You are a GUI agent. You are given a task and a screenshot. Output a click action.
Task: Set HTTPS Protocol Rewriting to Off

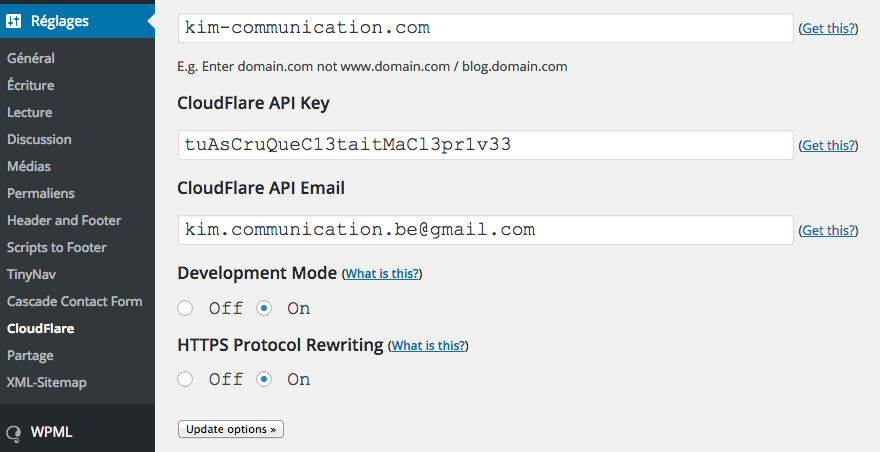click(x=185, y=379)
